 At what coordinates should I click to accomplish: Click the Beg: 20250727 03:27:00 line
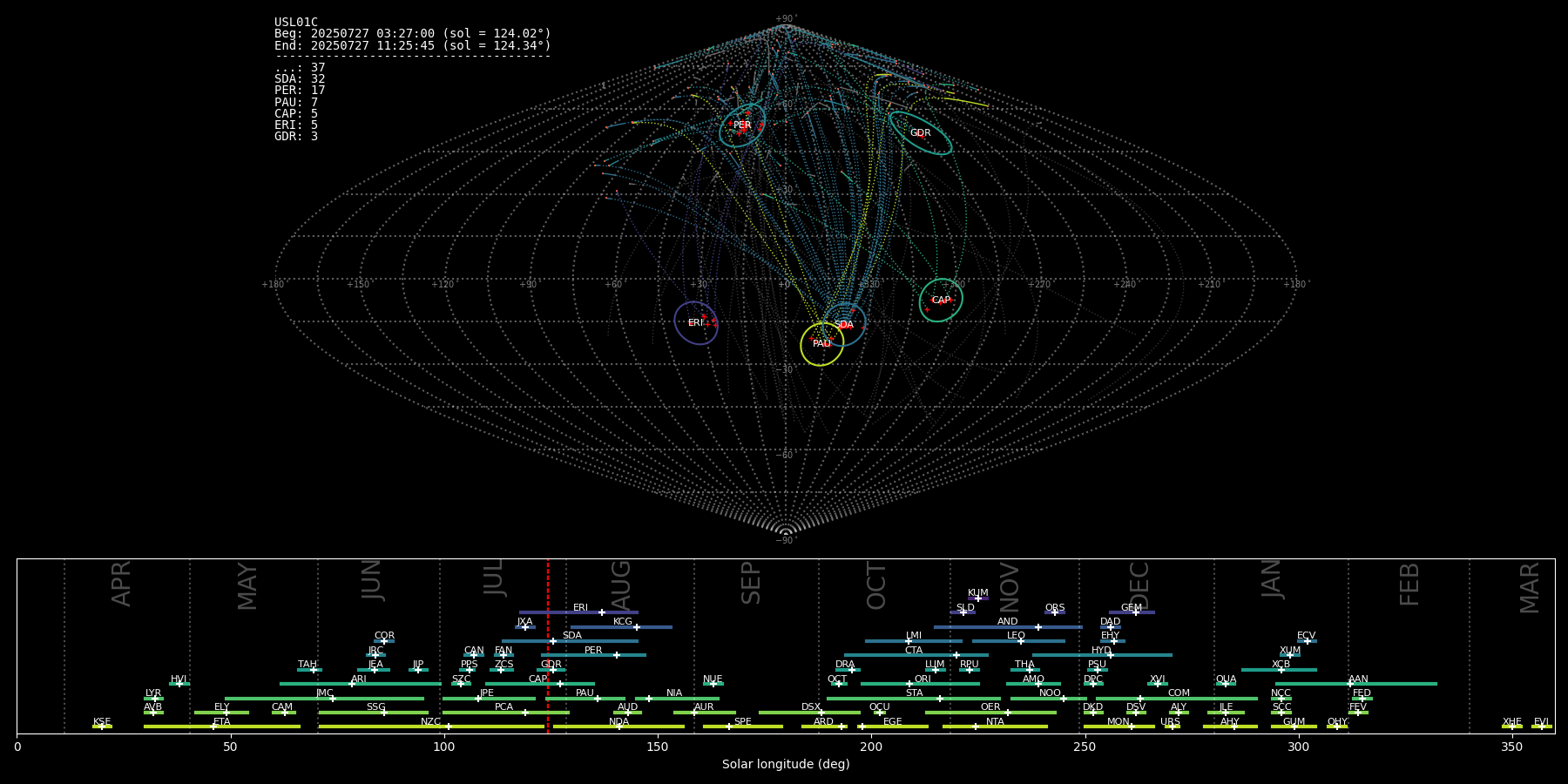(x=413, y=34)
